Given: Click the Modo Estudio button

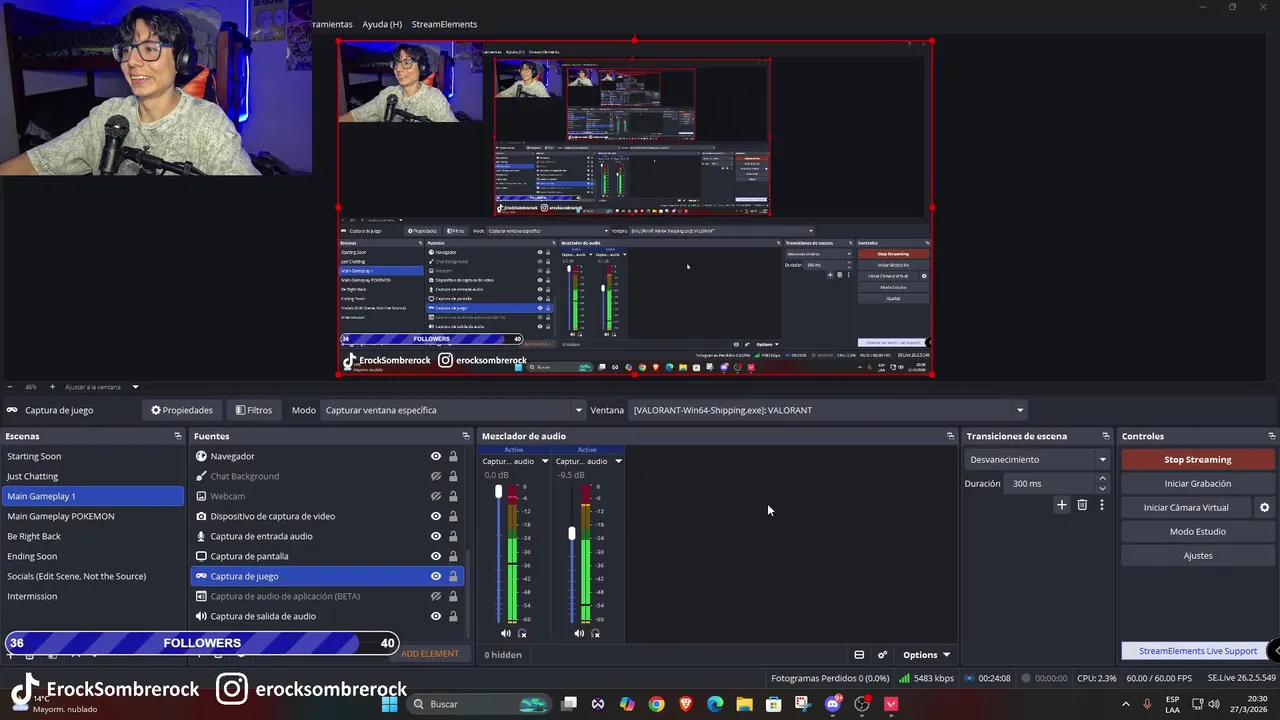Looking at the screenshot, I should point(1197,531).
